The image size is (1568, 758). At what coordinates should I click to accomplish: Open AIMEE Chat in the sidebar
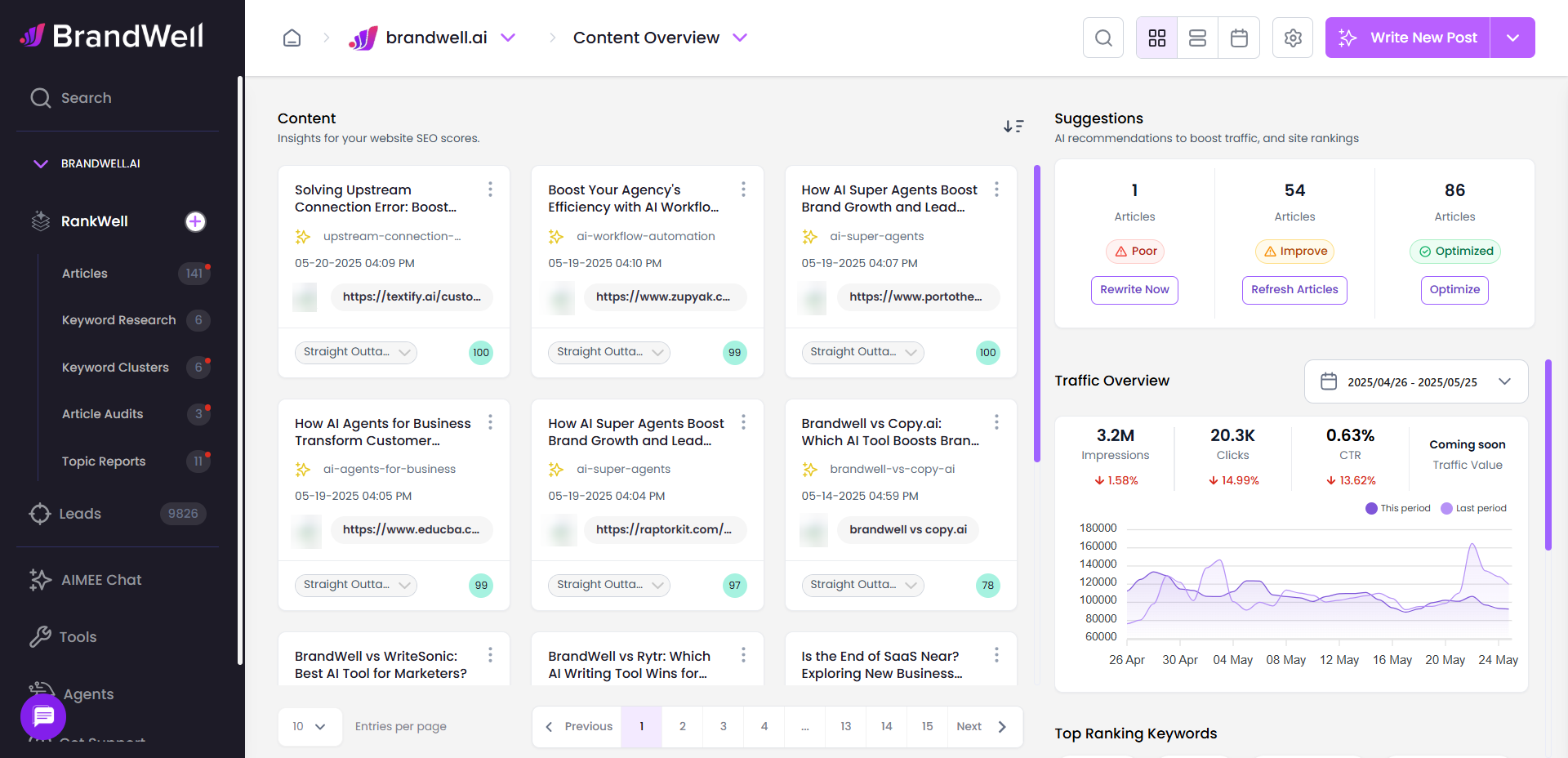click(101, 580)
